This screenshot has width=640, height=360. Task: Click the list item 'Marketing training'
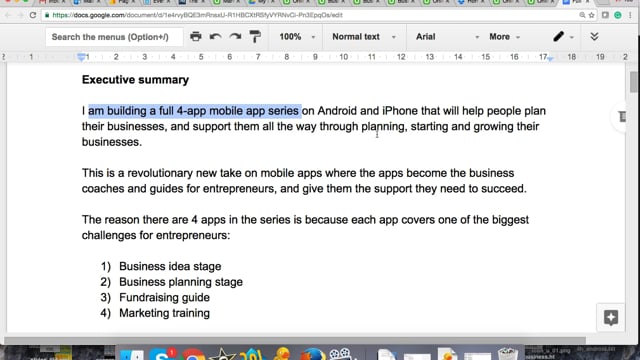tap(164, 313)
